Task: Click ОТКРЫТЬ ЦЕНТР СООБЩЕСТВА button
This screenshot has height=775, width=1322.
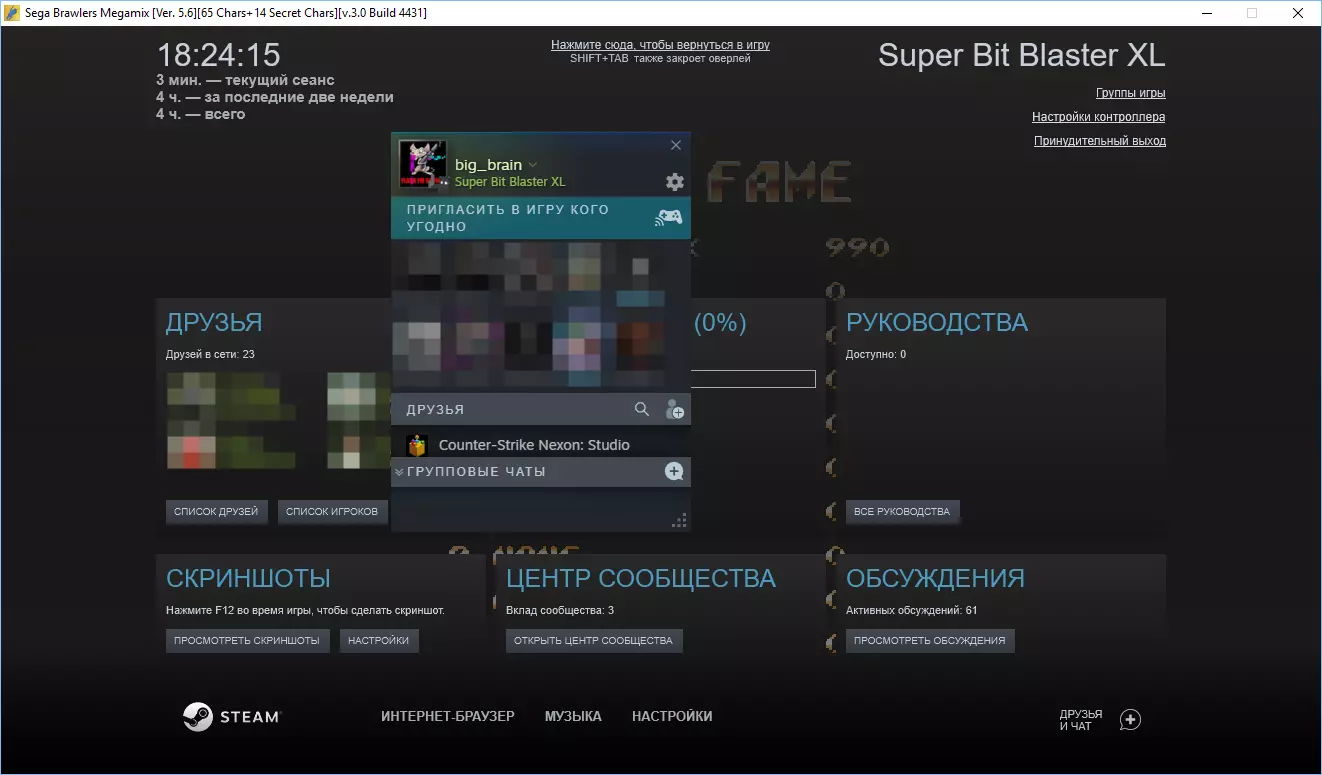Action: (594, 641)
